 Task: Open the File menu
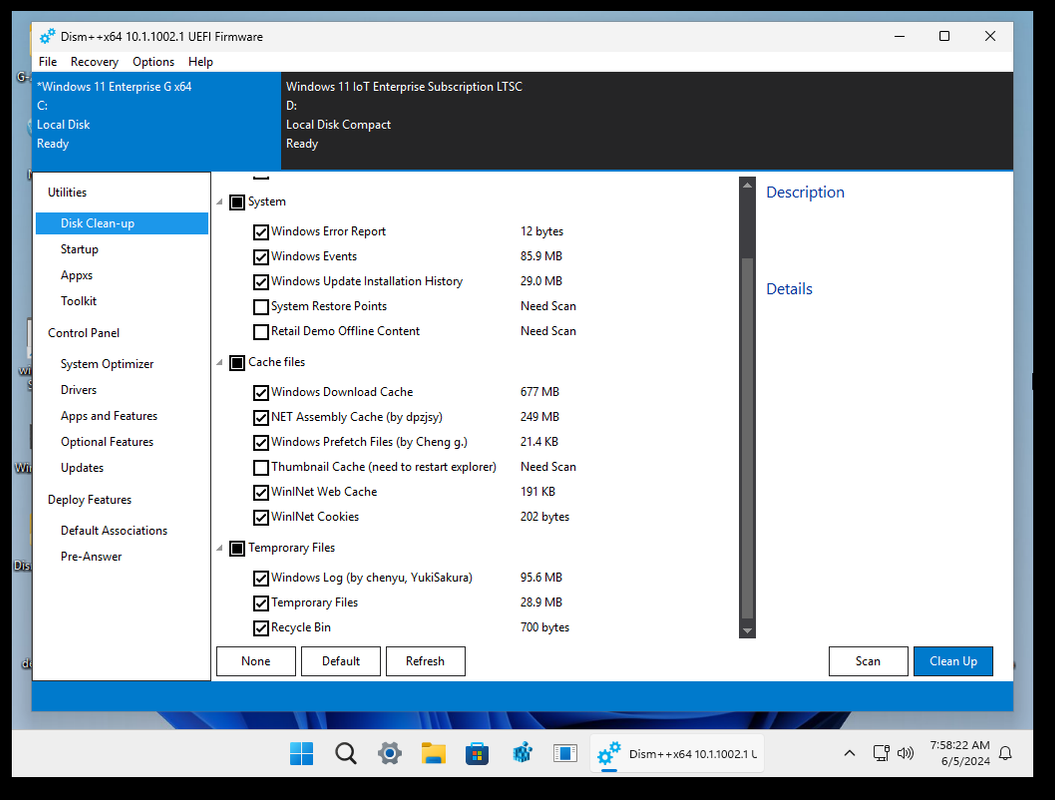click(x=48, y=62)
